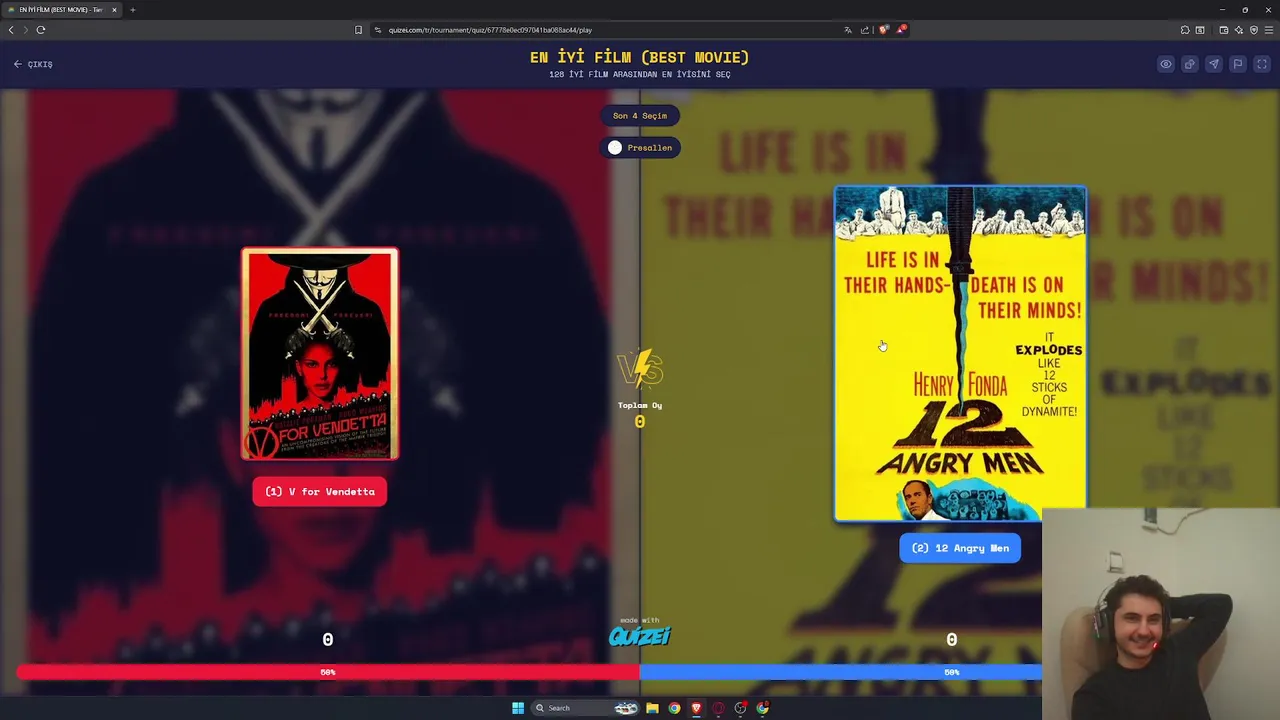Click the red vote percentage bar
1280x720 pixels.
(x=328, y=672)
